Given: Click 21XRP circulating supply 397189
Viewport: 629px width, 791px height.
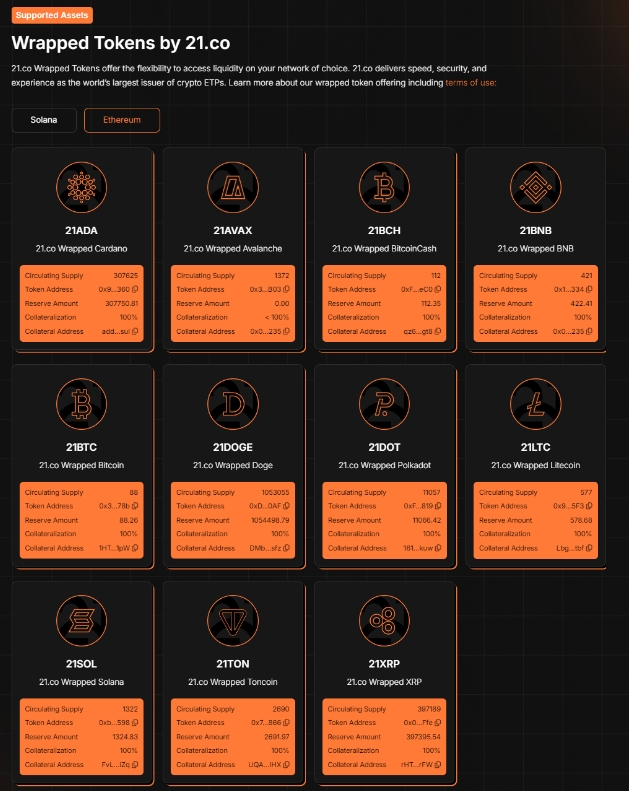Looking at the screenshot, I should click(429, 709).
